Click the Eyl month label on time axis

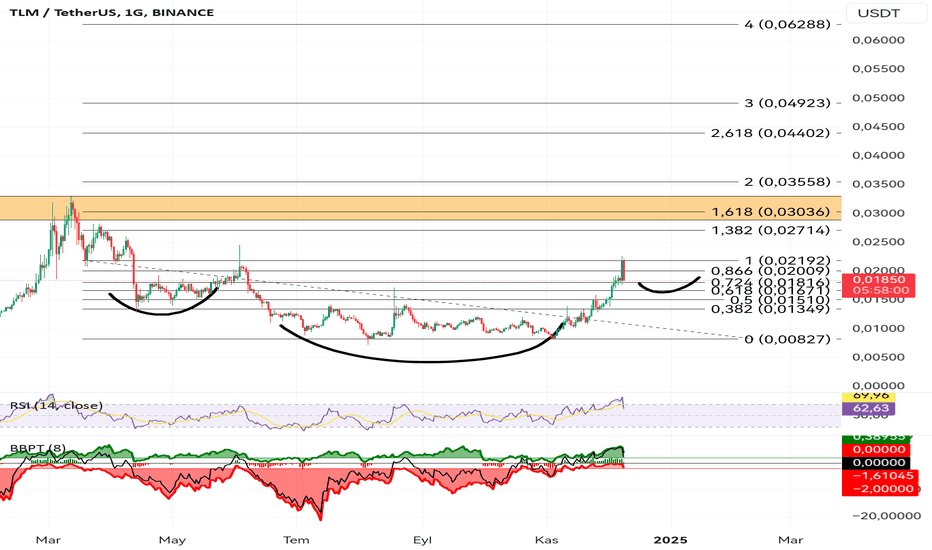[x=422, y=540]
